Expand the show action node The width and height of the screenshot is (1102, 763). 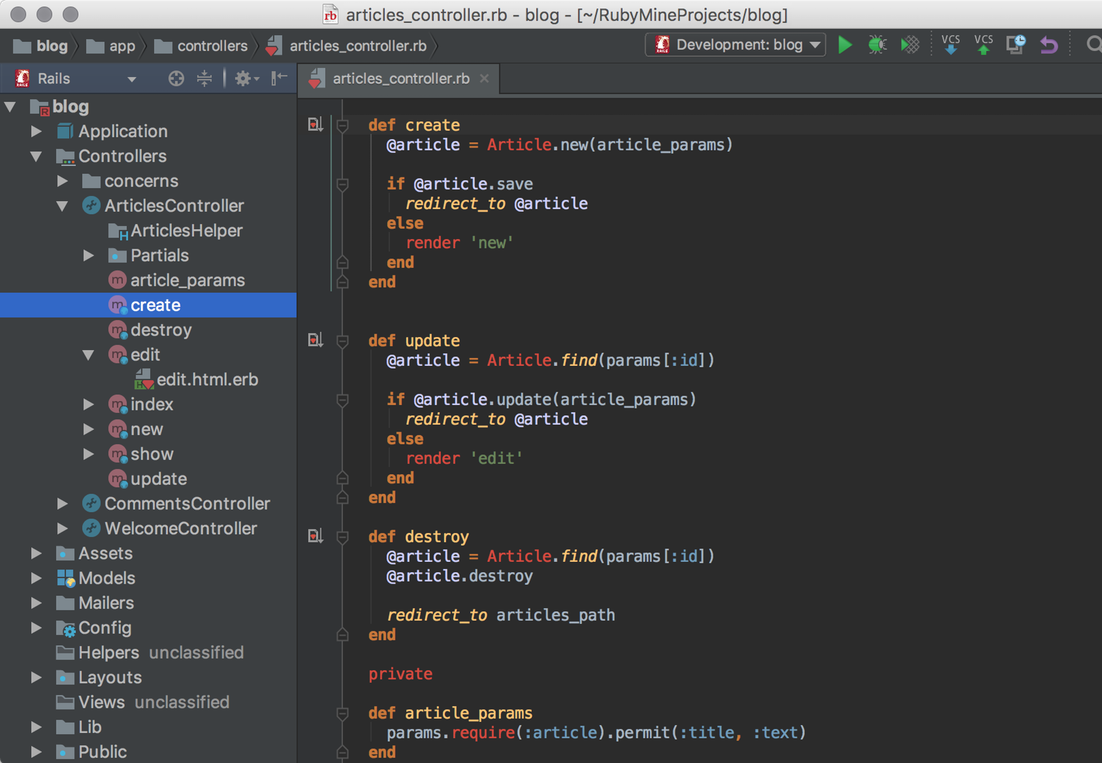88,455
